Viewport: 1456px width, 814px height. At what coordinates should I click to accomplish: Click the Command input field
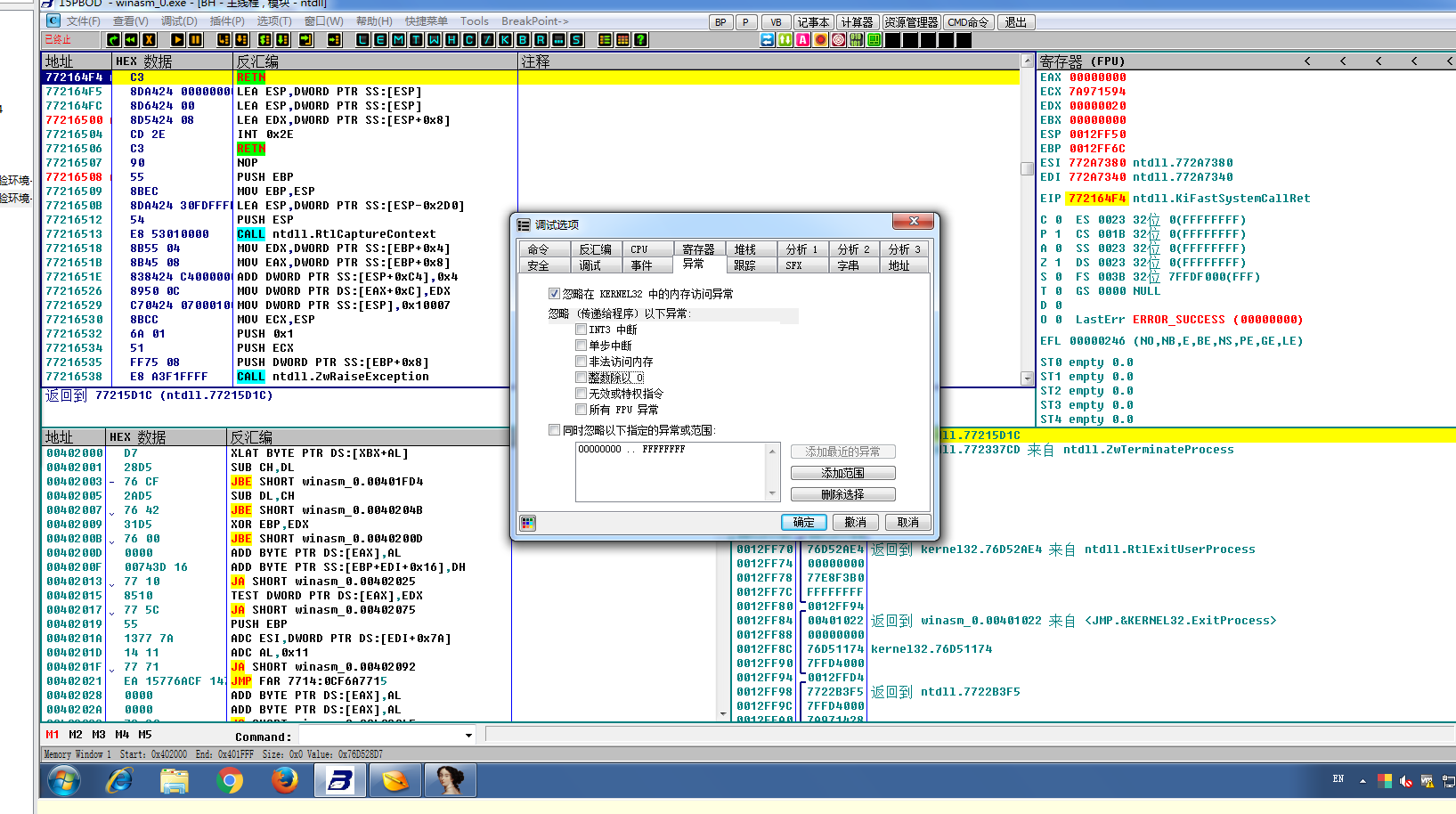(x=380, y=736)
